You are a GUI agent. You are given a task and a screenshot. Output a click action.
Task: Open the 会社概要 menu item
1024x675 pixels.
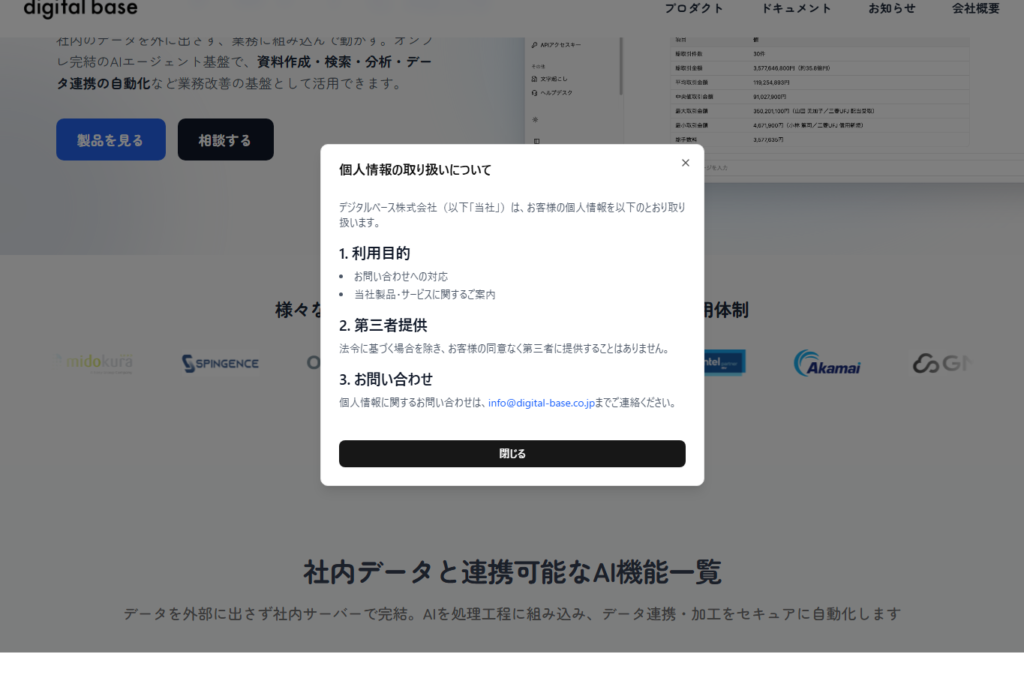(976, 8)
